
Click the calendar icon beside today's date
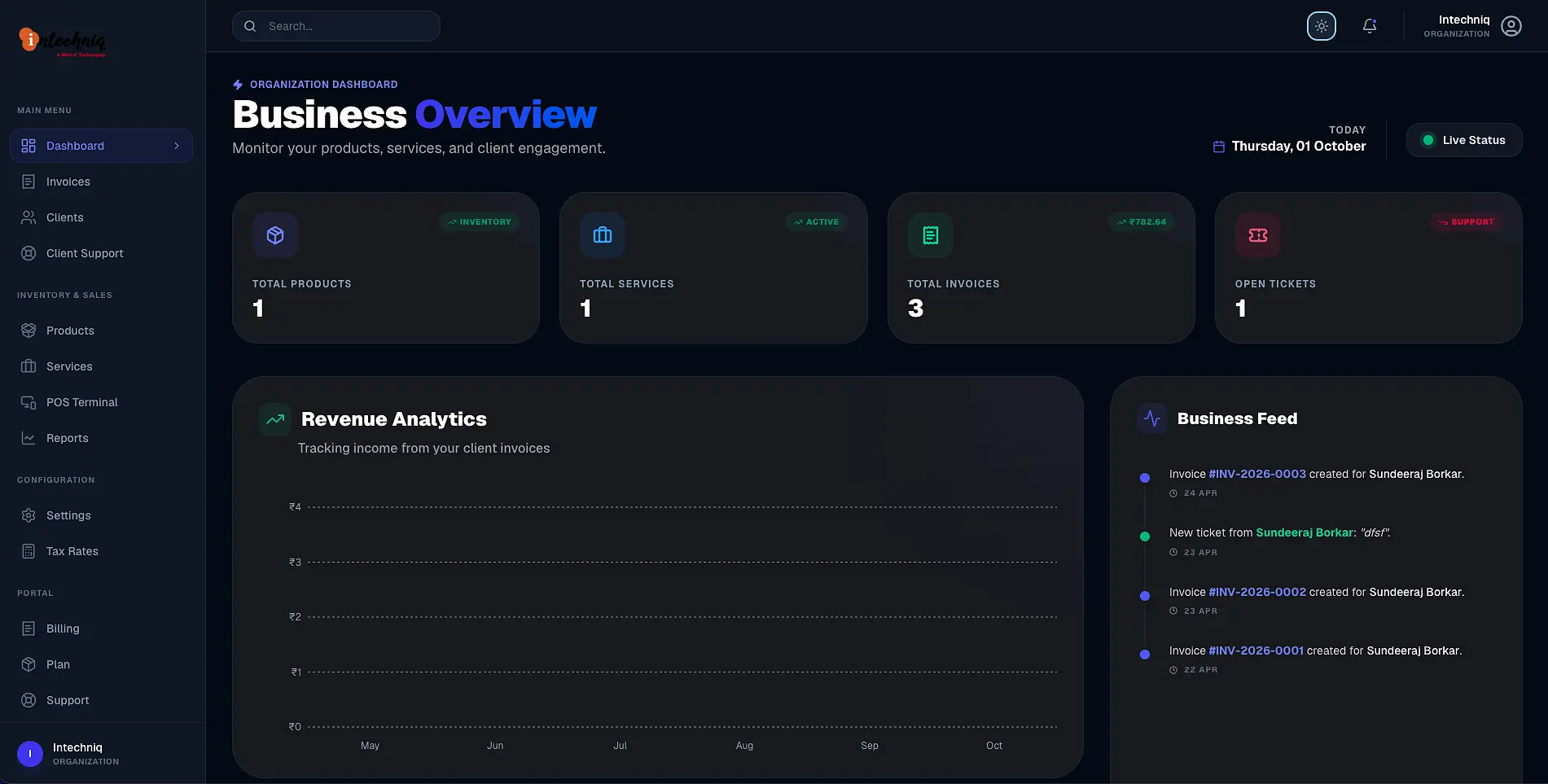click(x=1219, y=147)
